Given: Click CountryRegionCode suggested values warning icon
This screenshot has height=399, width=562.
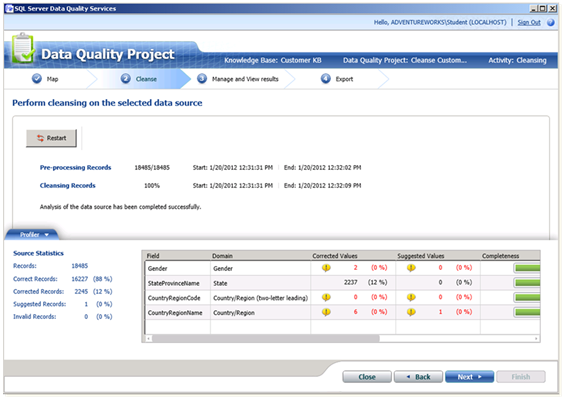Looking at the screenshot, I should [411, 297].
